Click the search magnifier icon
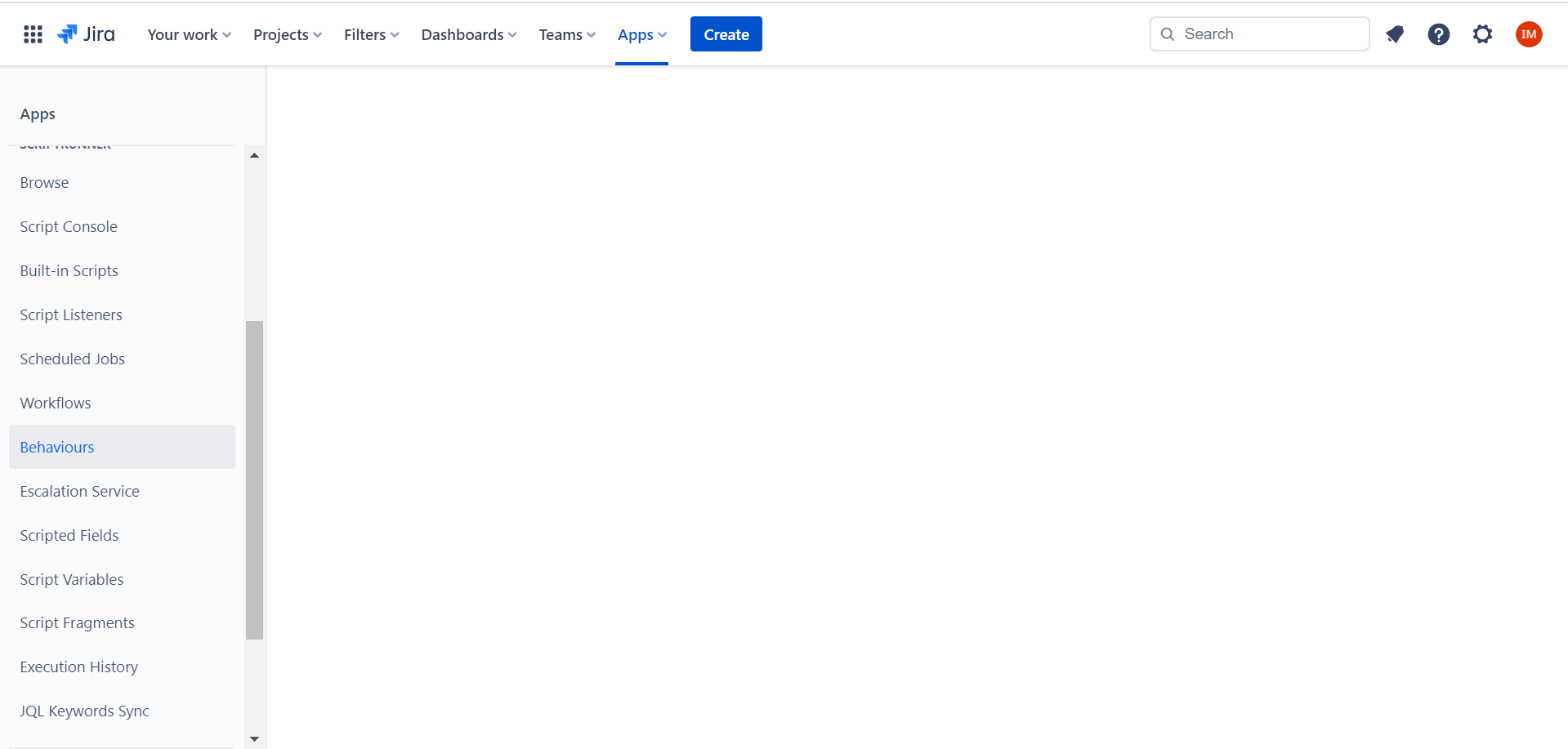 1167,33
